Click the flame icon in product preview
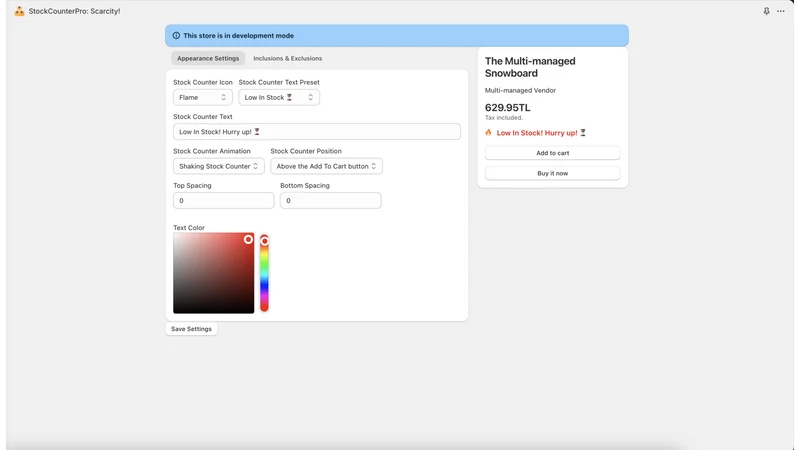800x450 pixels. click(488, 133)
